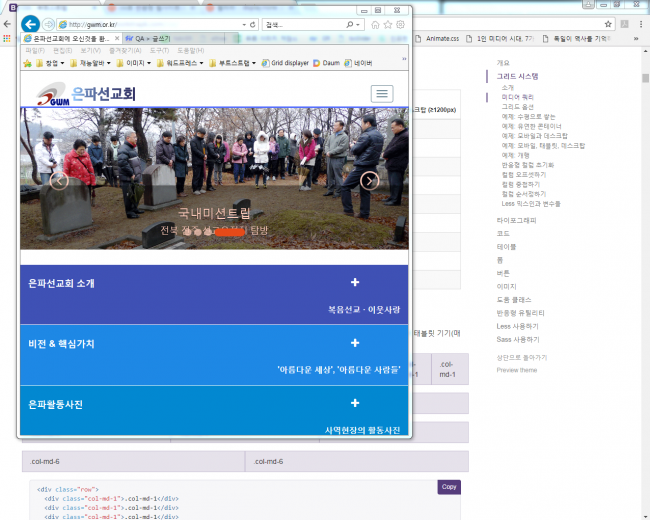Open the 워드프레스 favorites folder dropdown
Screen dimensions: 650x520
tap(180, 63)
